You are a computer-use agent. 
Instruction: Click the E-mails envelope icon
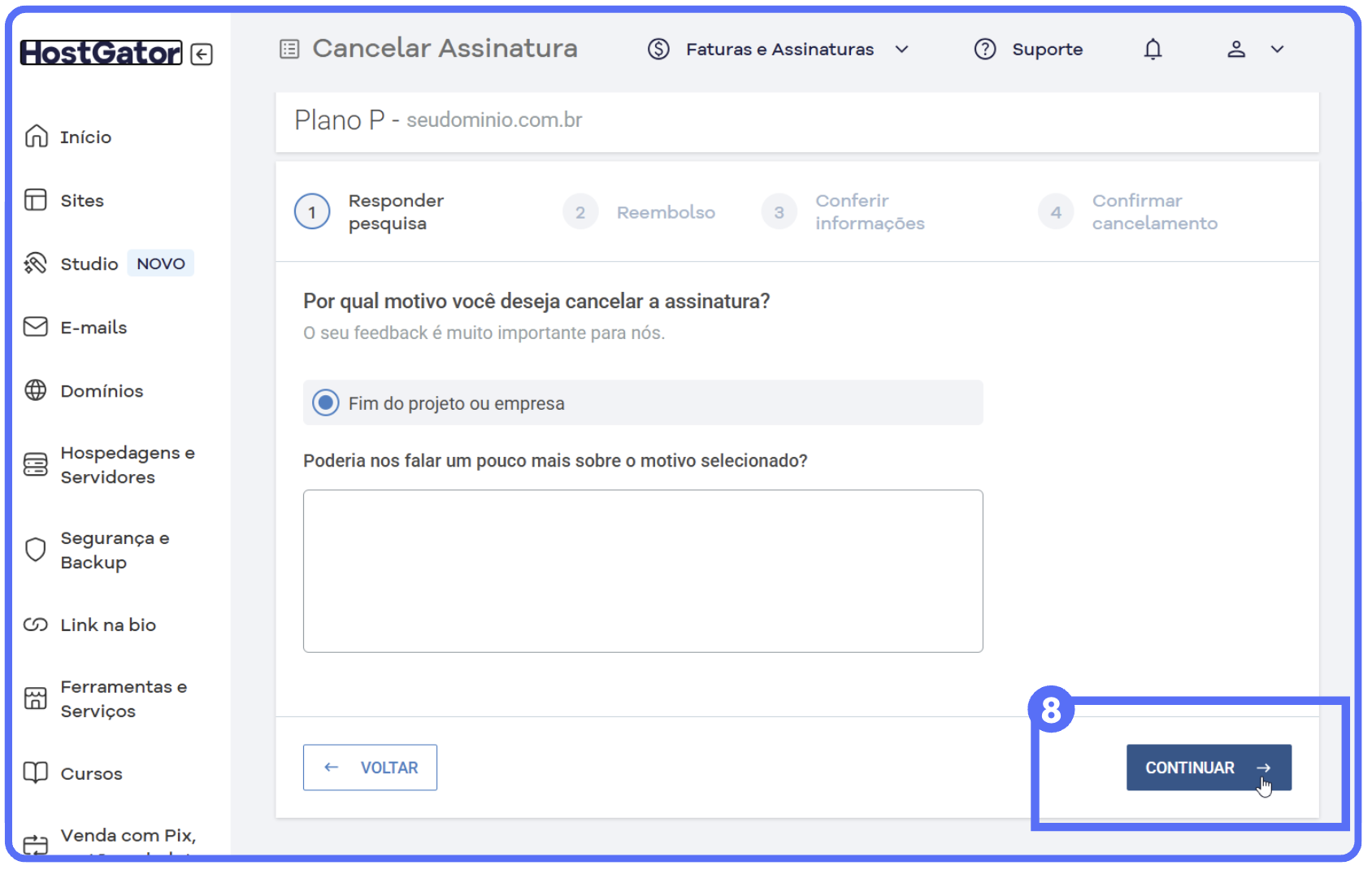tap(36, 327)
